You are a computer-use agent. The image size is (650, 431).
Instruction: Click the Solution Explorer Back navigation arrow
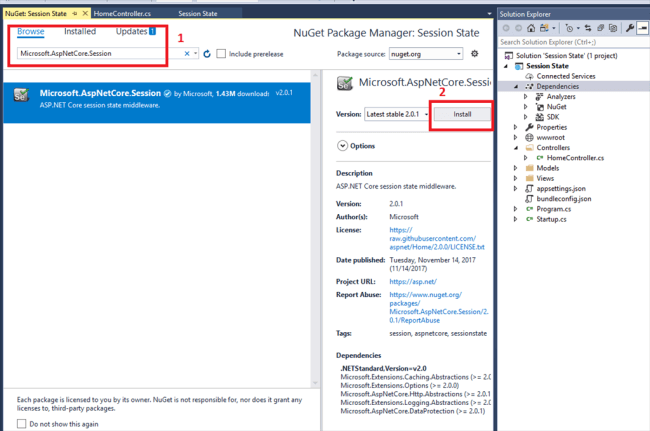(x=506, y=28)
